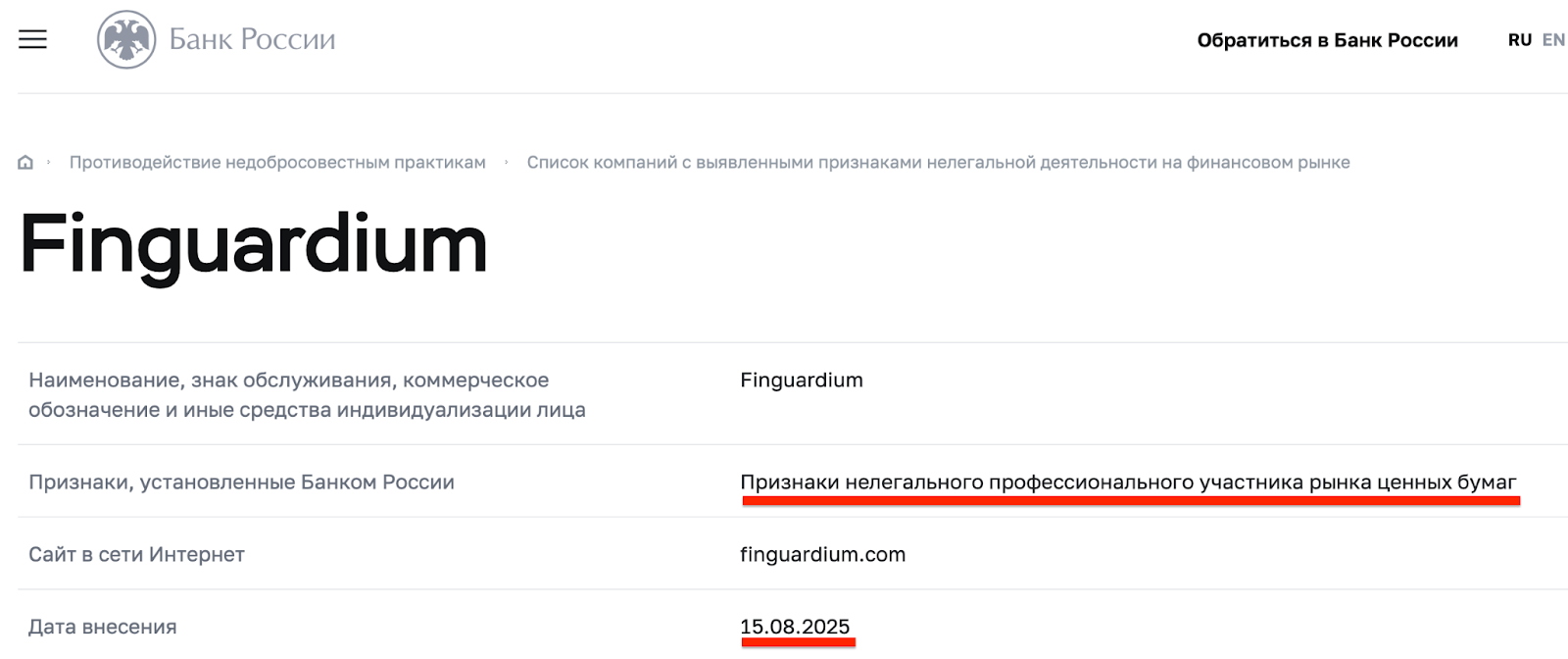This screenshot has height=659, width=1568.
Task: Open 'Противодействие недобросовестным практикам' breadcrumb
Action: click(277, 163)
